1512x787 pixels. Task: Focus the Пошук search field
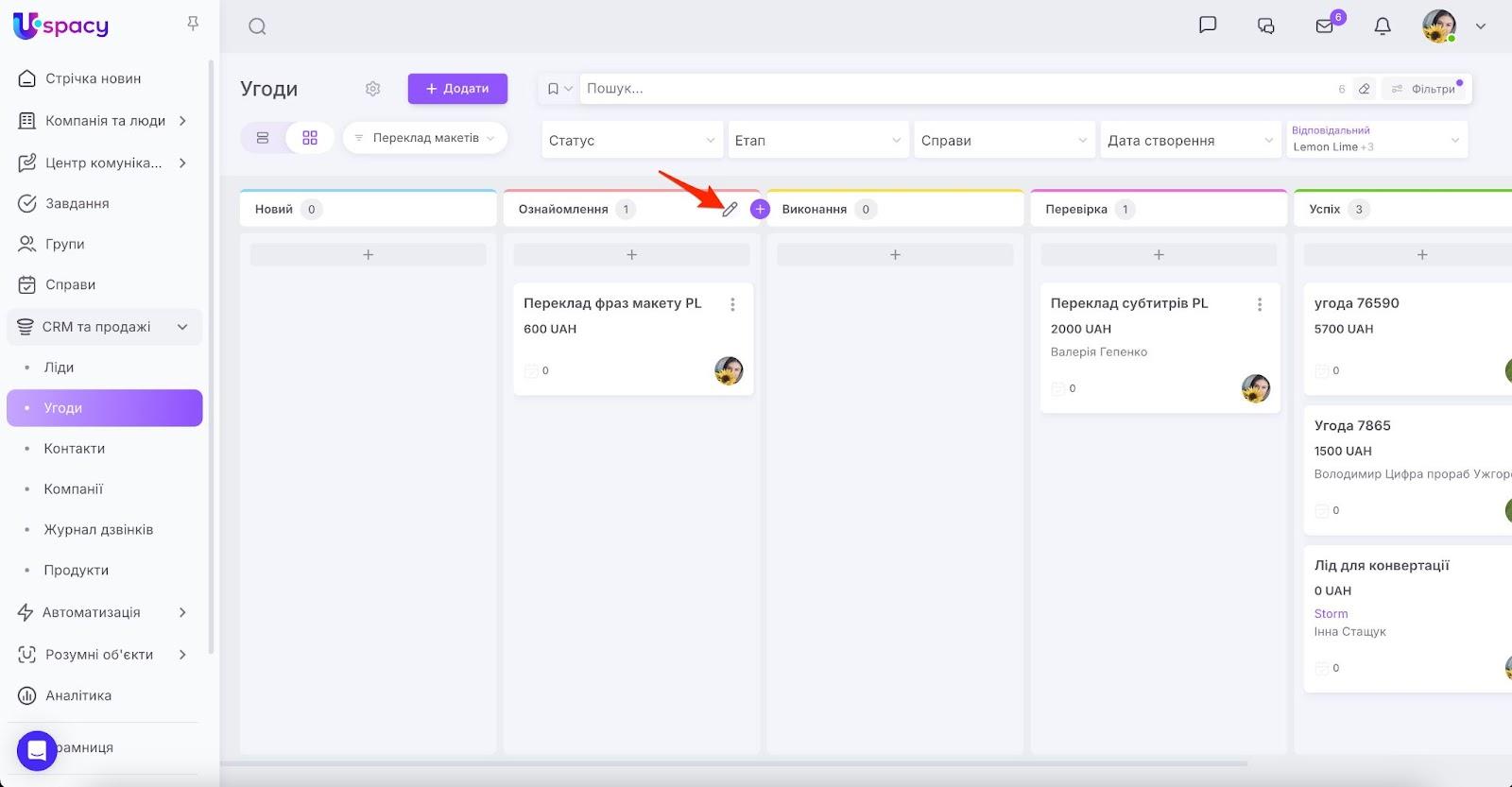tap(954, 89)
